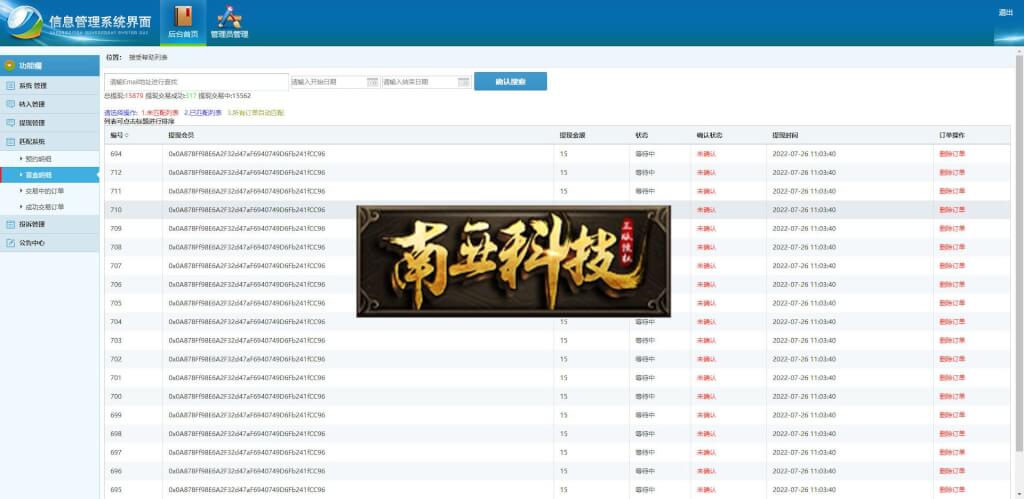
Task: Open 公告中心 in the sidebar
Action: pos(50,242)
